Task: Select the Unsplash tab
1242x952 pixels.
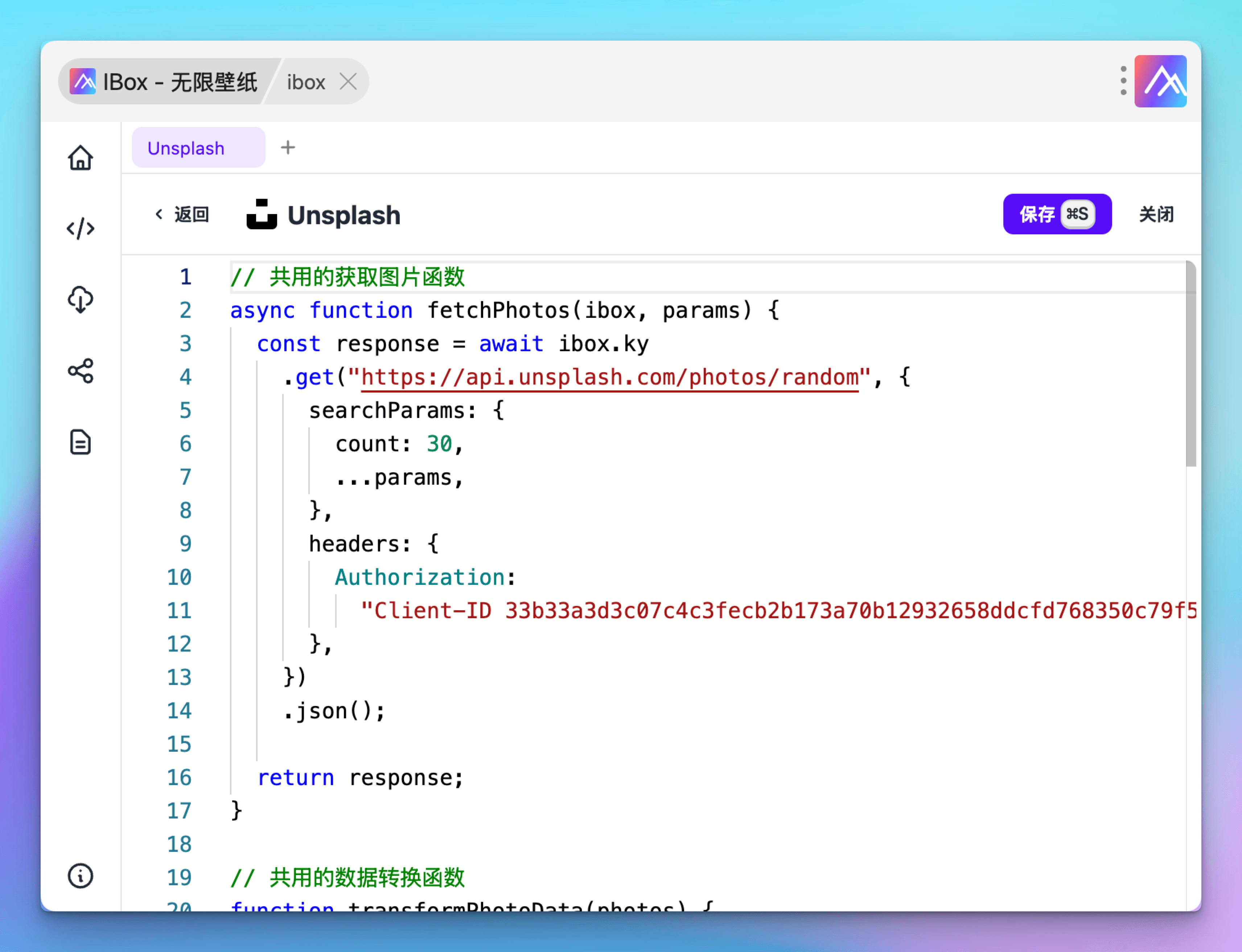Action: point(198,148)
